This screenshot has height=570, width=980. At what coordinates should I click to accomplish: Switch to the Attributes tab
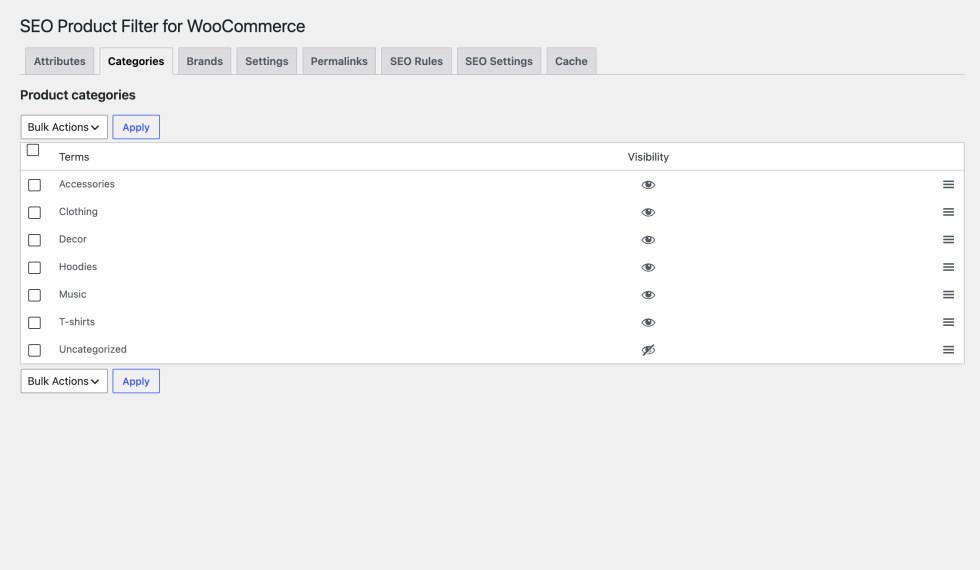[59, 61]
